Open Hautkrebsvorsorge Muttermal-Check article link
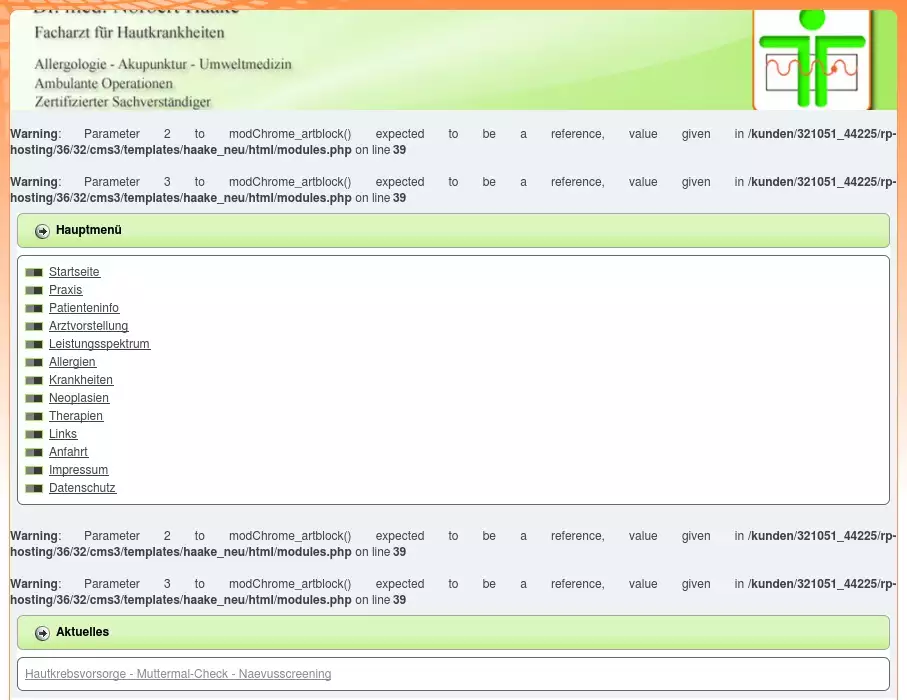907x700 pixels. click(x=178, y=674)
